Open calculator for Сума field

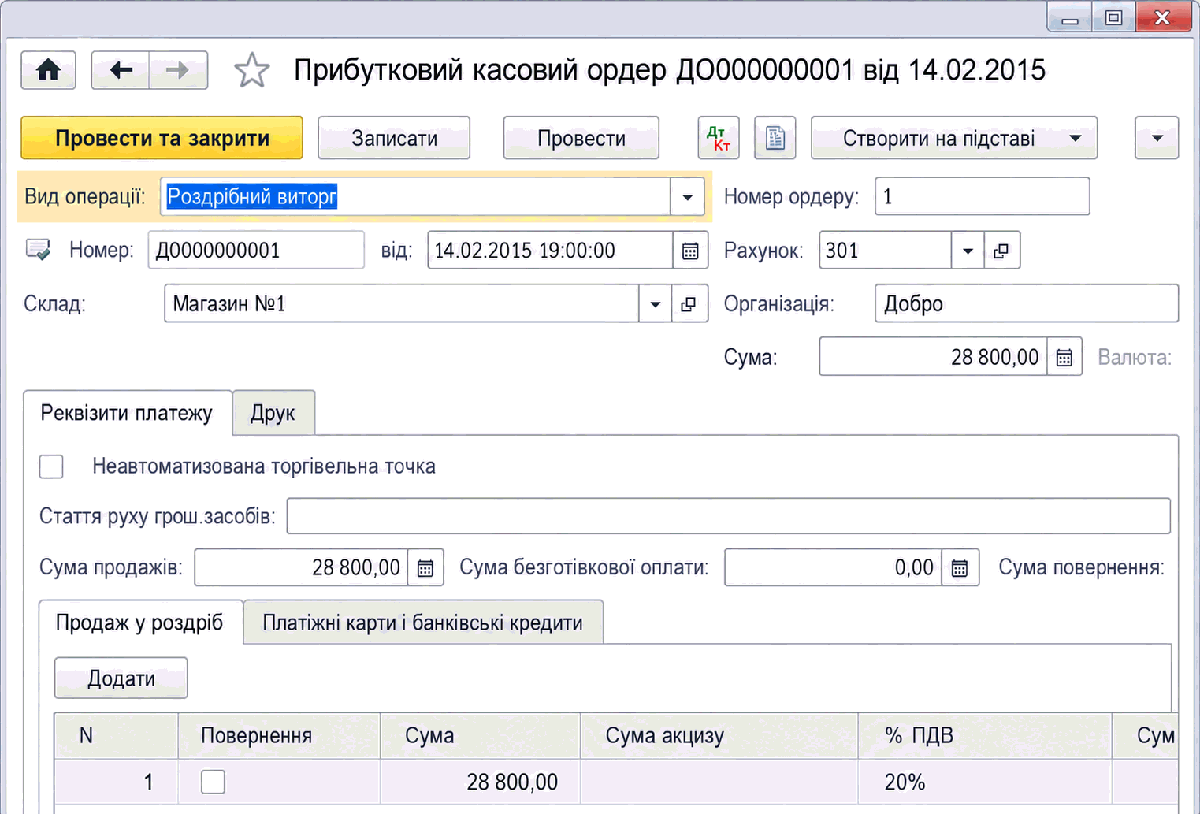[1065, 357]
